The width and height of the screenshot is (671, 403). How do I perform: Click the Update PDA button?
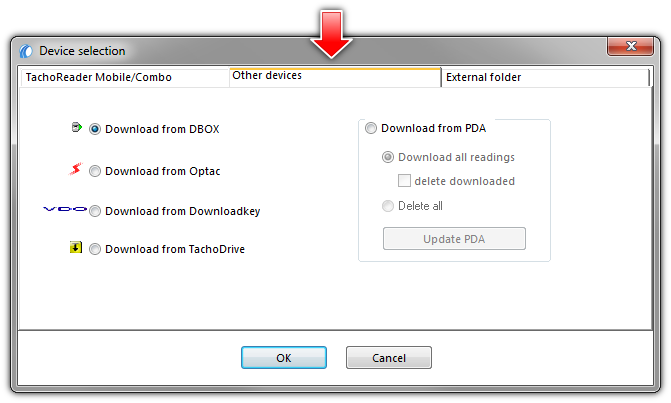click(x=454, y=239)
